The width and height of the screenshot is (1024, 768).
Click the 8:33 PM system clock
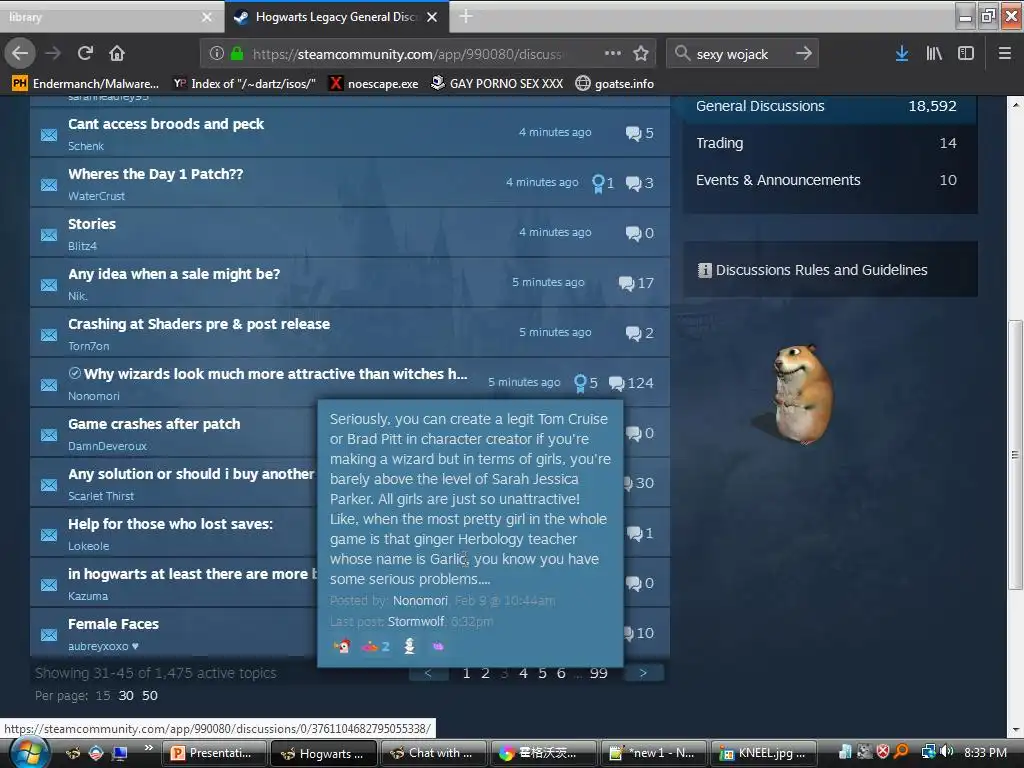tap(985, 753)
